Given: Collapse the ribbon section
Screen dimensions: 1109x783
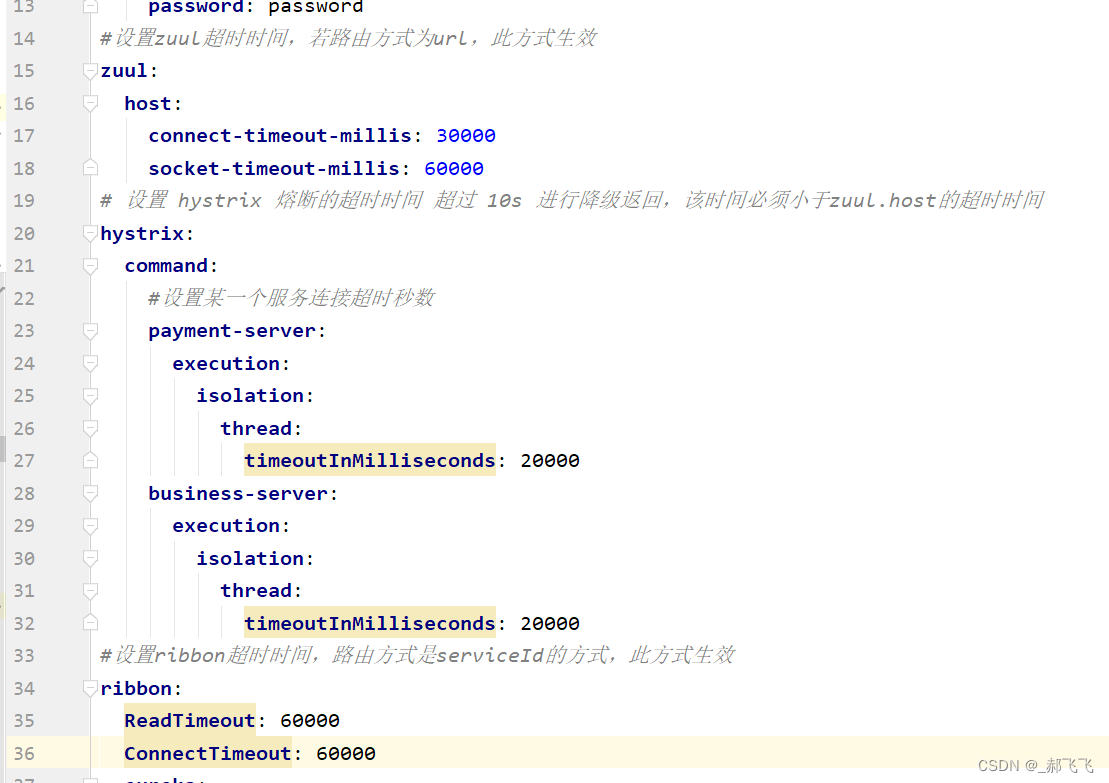Looking at the screenshot, I should click(x=90, y=688).
